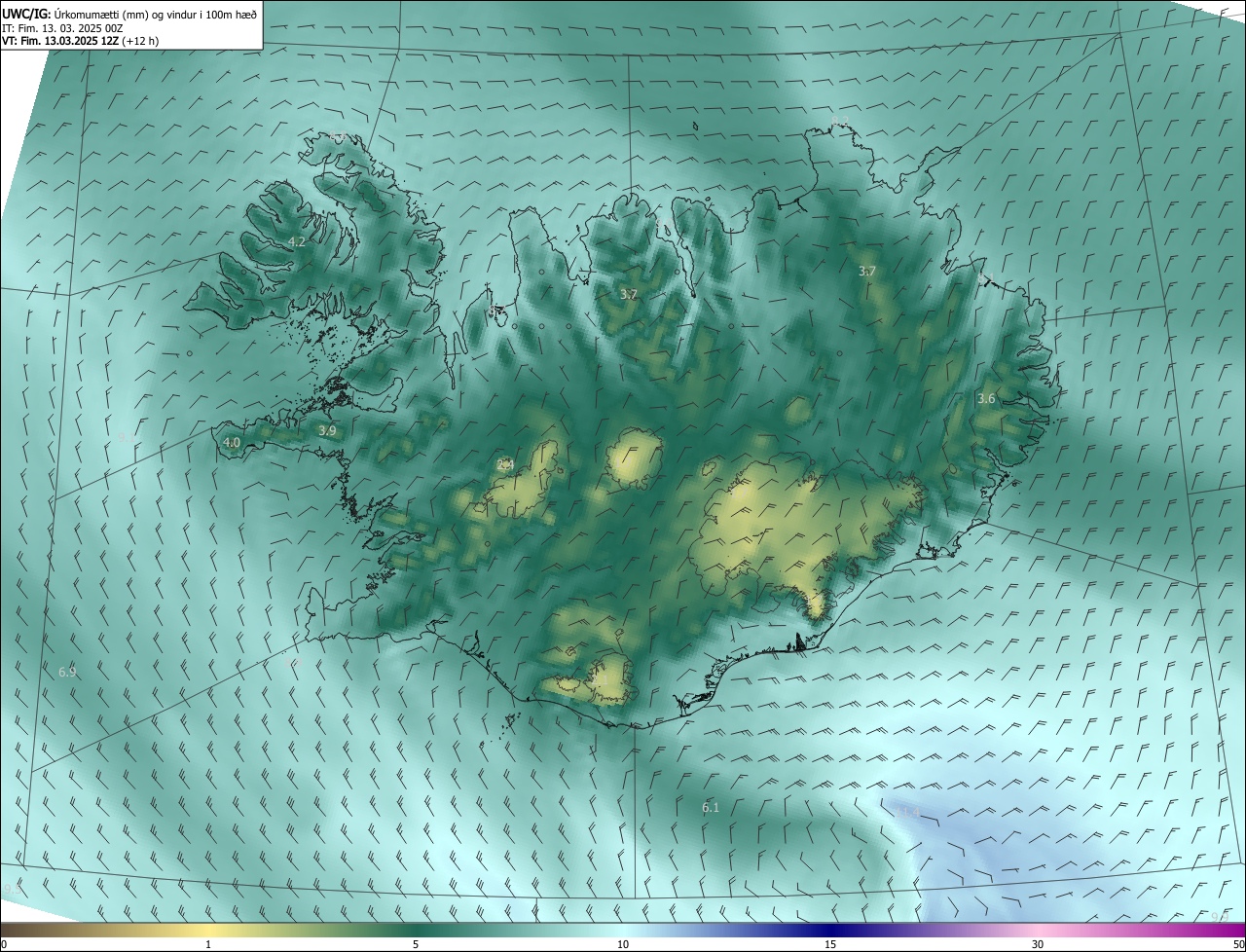
Task: Click the "IT: Fim. 13. 03. 2025 00Z" line
Action: coord(60,27)
